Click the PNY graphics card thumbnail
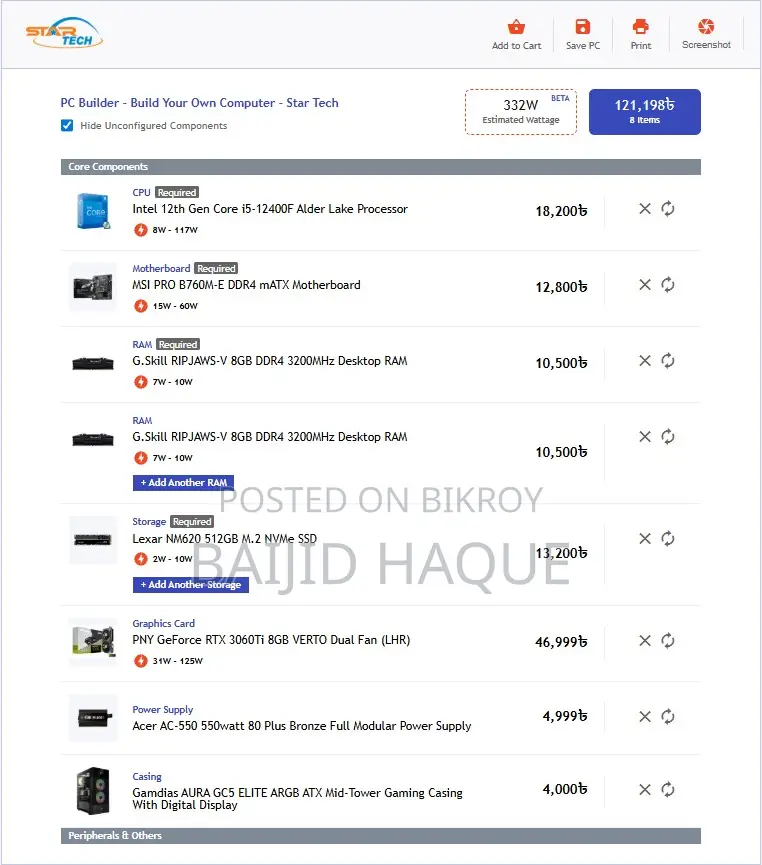The width and height of the screenshot is (762, 865). point(93,642)
